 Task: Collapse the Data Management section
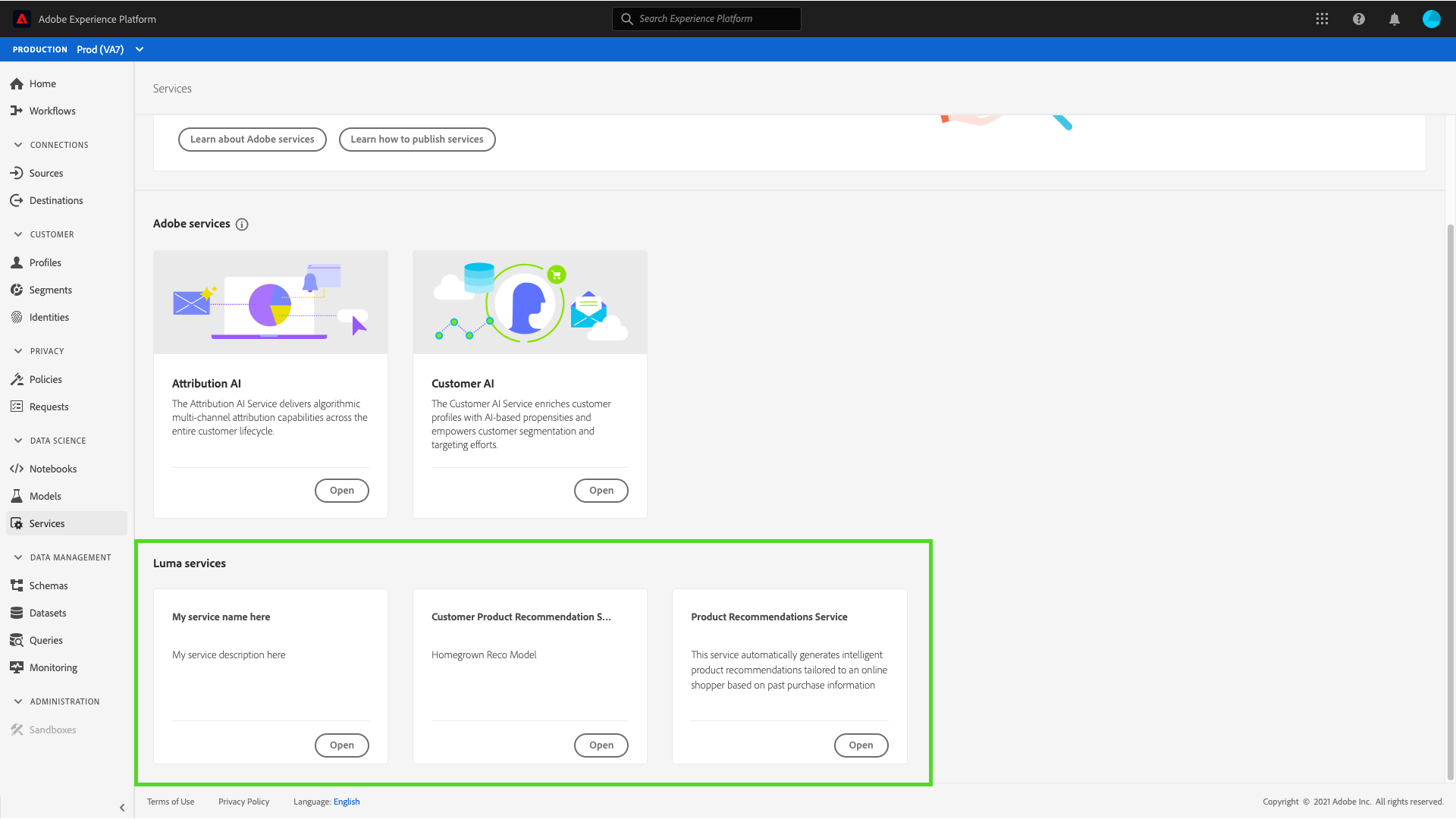(x=18, y=557)
